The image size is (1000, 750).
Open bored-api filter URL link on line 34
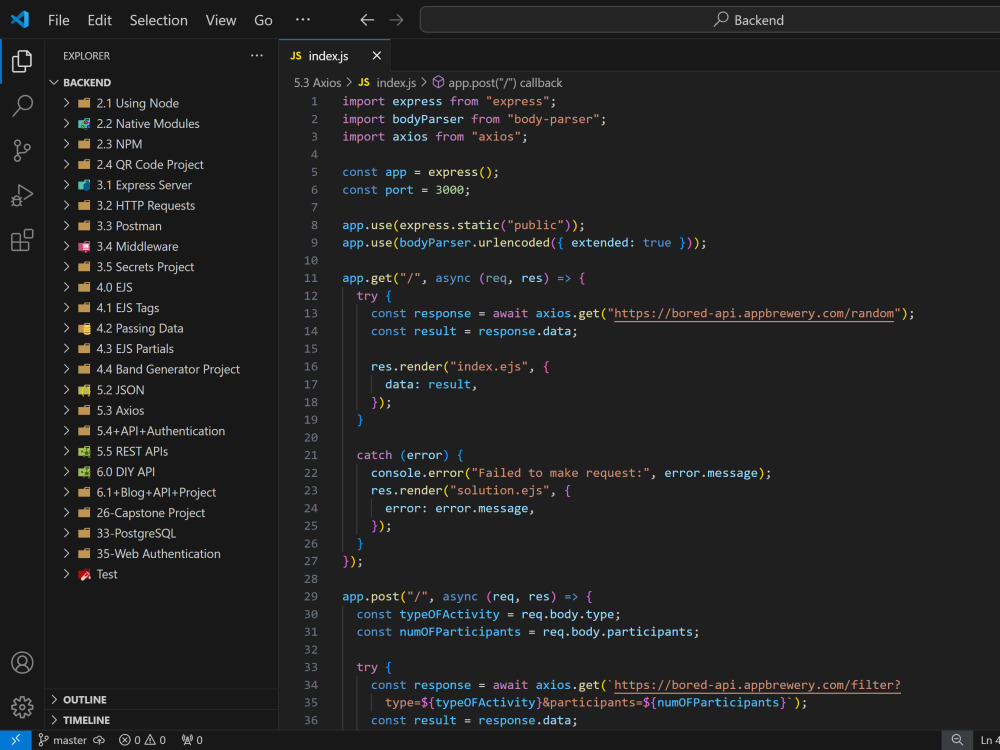tap(757, 685)
